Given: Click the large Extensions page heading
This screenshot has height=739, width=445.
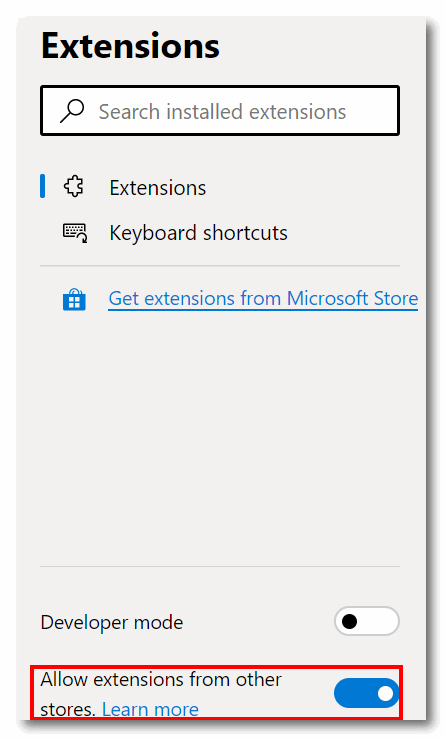Looking at the screenshot, I should [131, 46].
